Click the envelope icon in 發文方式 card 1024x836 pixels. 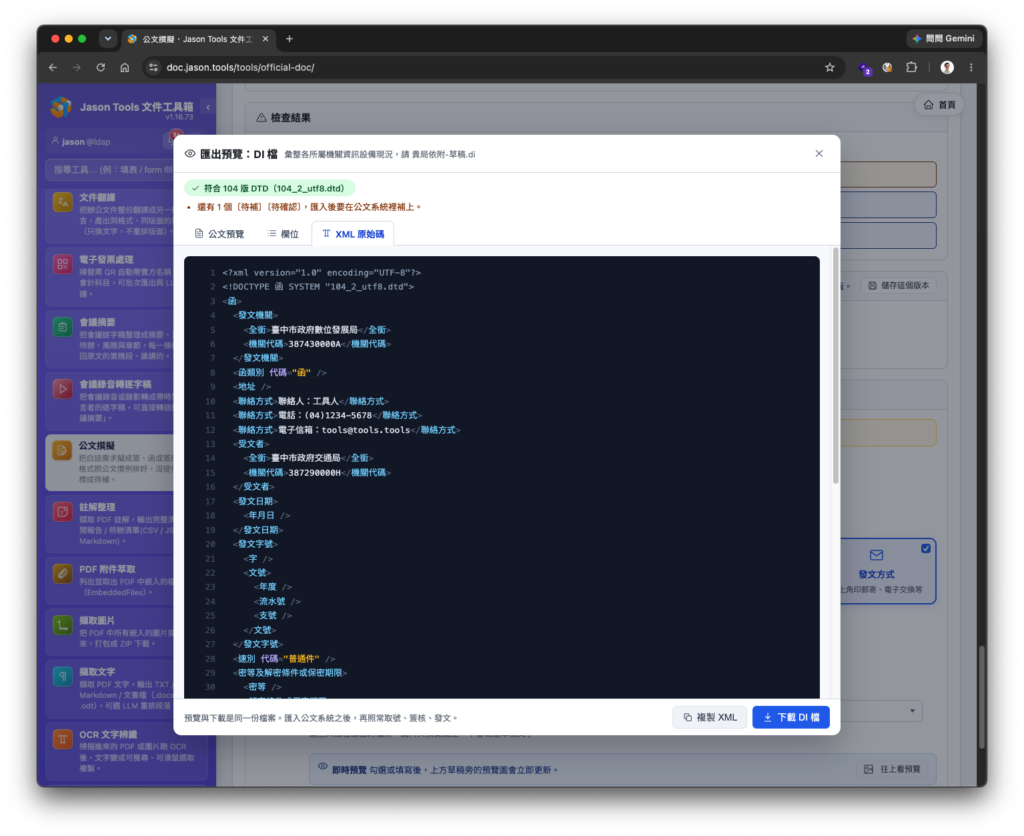876,555
